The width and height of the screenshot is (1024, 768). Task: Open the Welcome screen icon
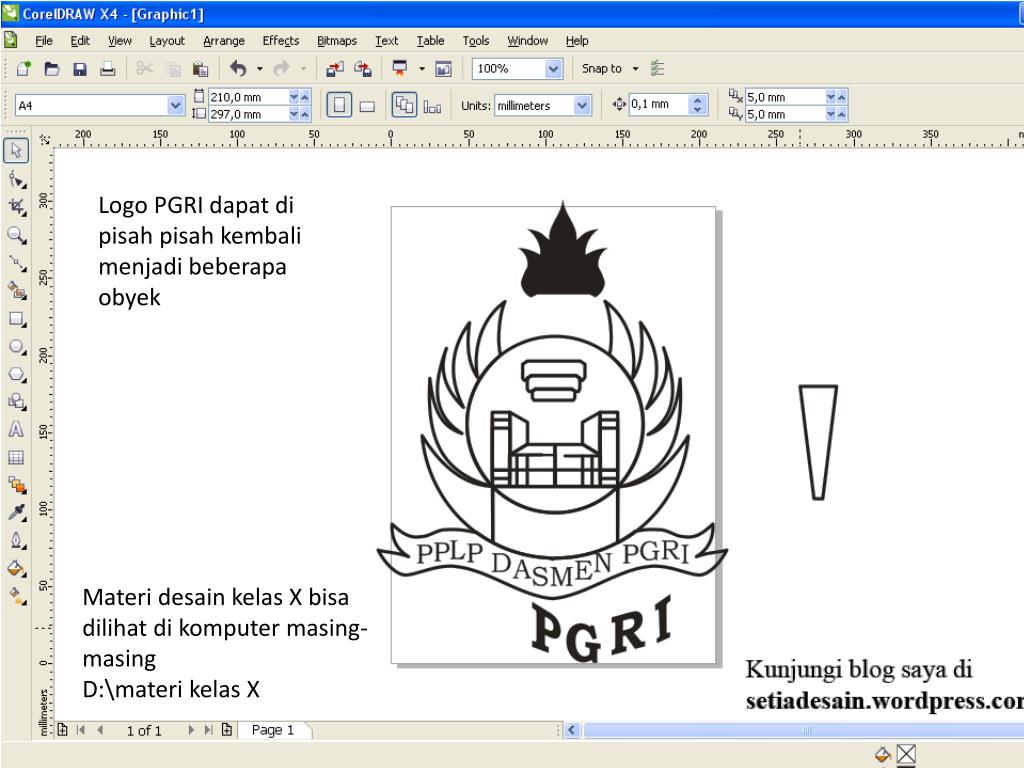click(x=443, y=69)
